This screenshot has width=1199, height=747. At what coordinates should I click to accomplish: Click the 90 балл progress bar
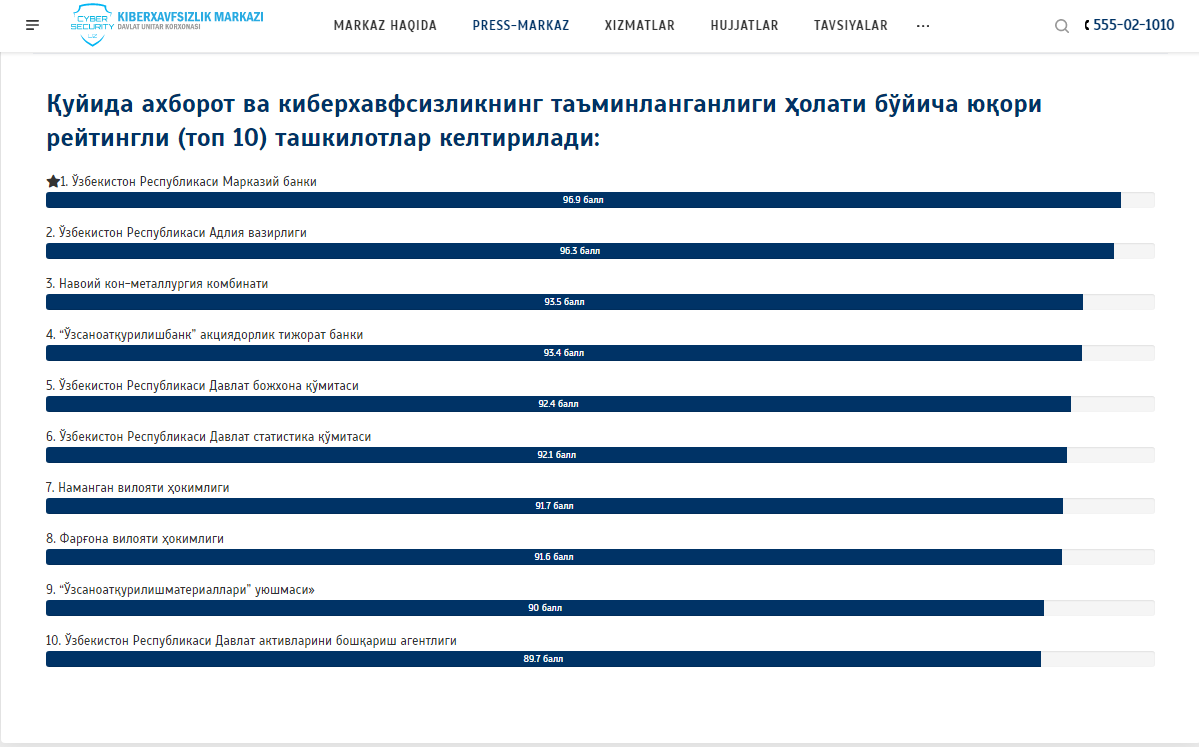(x=545, y=608)
